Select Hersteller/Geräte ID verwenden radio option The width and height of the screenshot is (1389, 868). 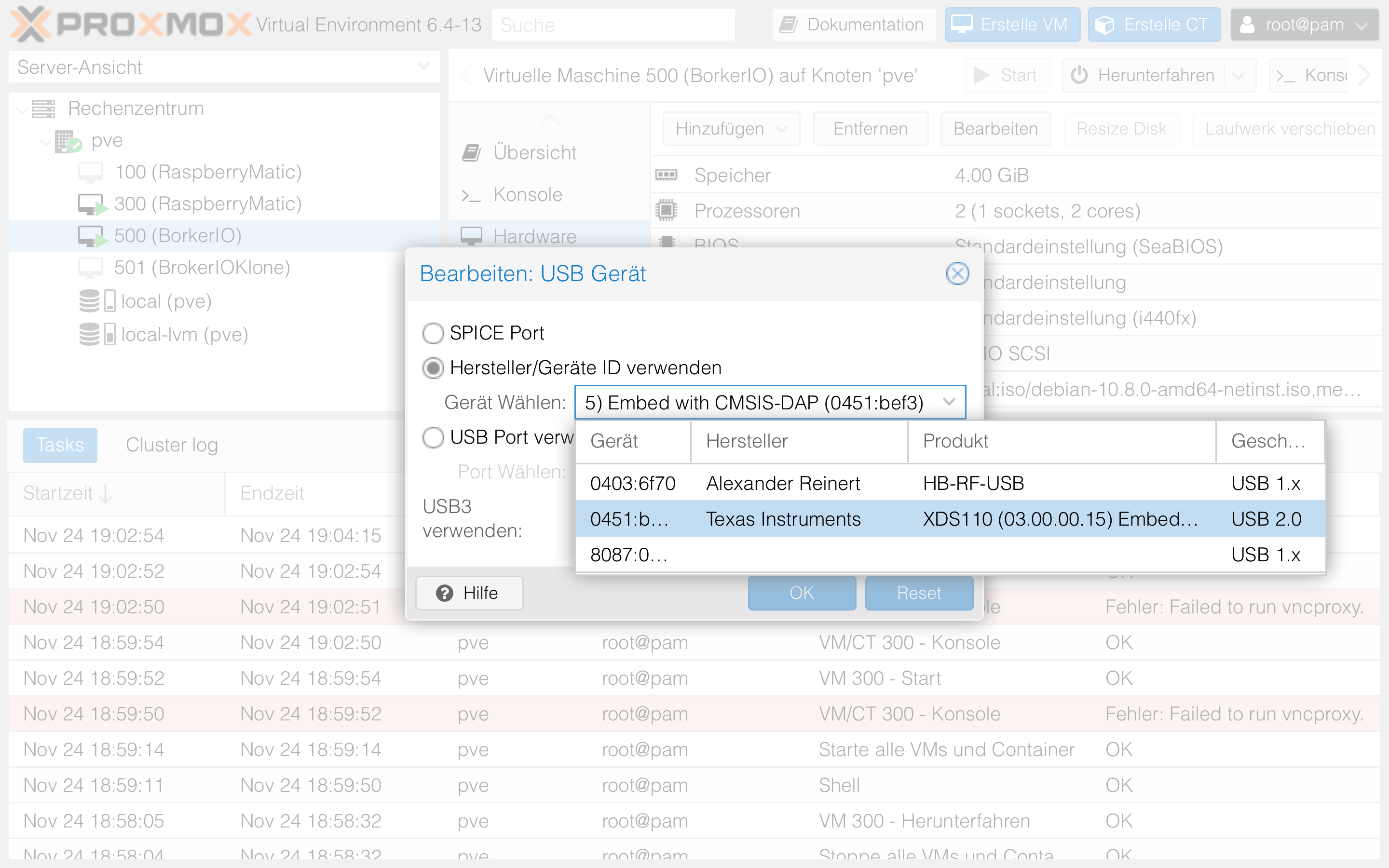(x=433, y=368)
